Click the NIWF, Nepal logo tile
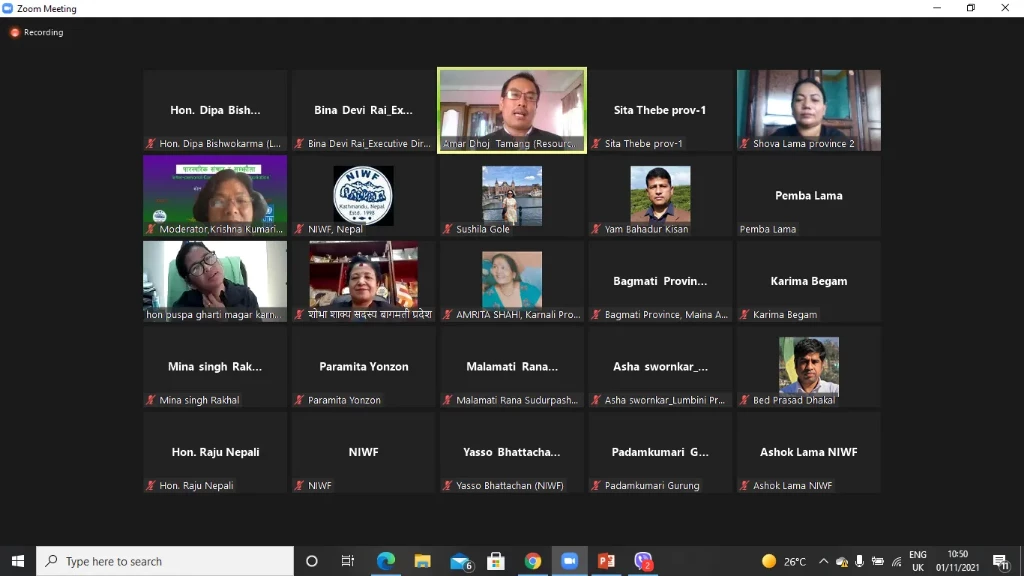 (363, 195)
